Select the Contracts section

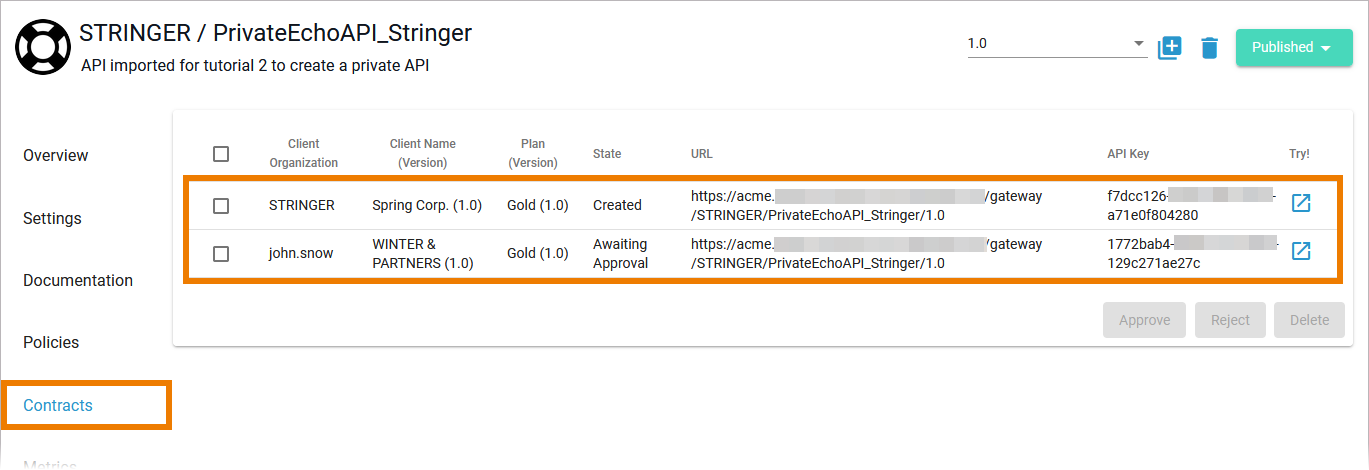pyautogui.click(x=58, y=405)
